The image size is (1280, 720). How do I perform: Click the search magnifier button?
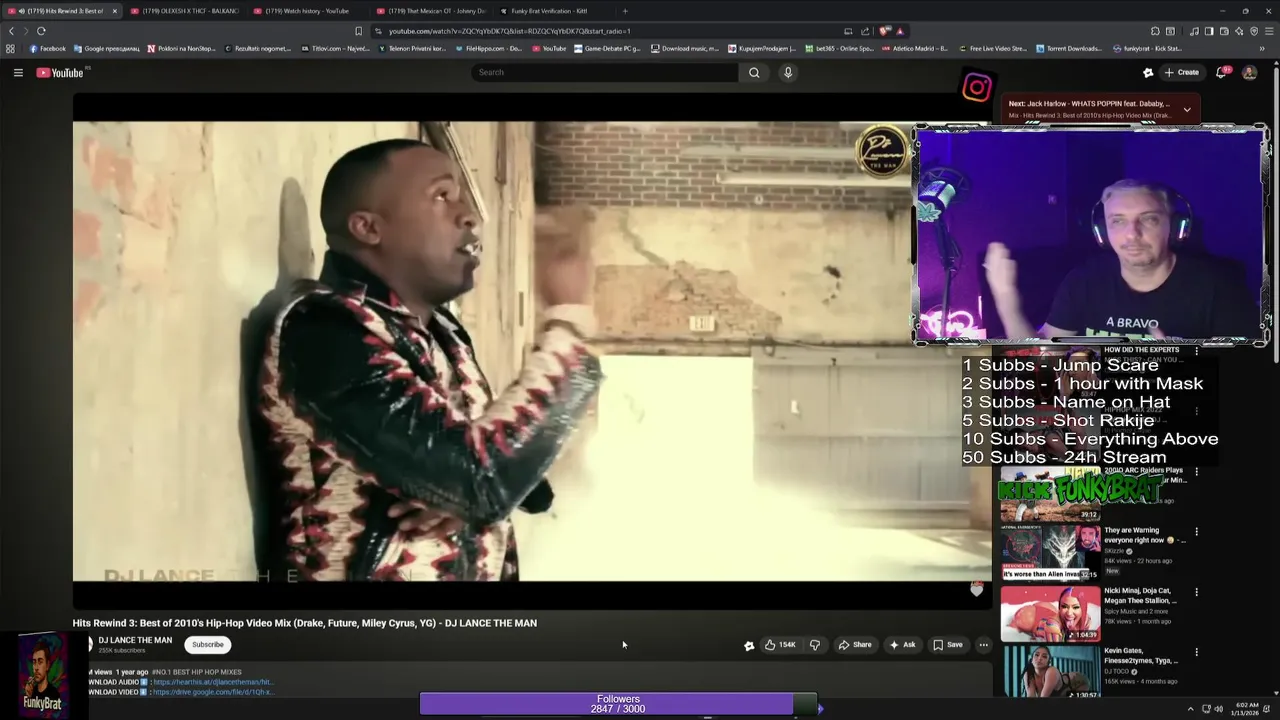754,72
